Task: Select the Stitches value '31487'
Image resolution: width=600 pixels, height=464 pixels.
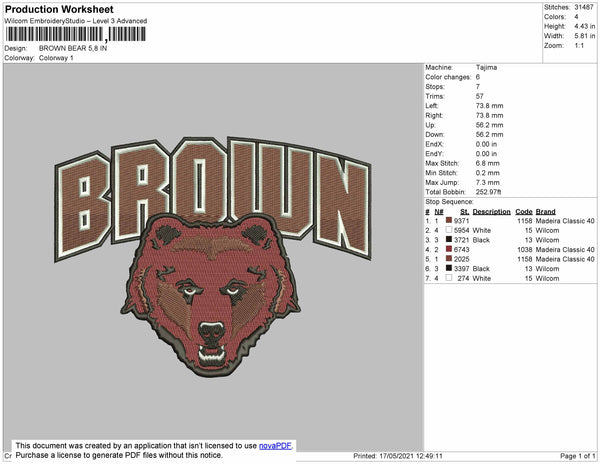Action: (584, 7)
